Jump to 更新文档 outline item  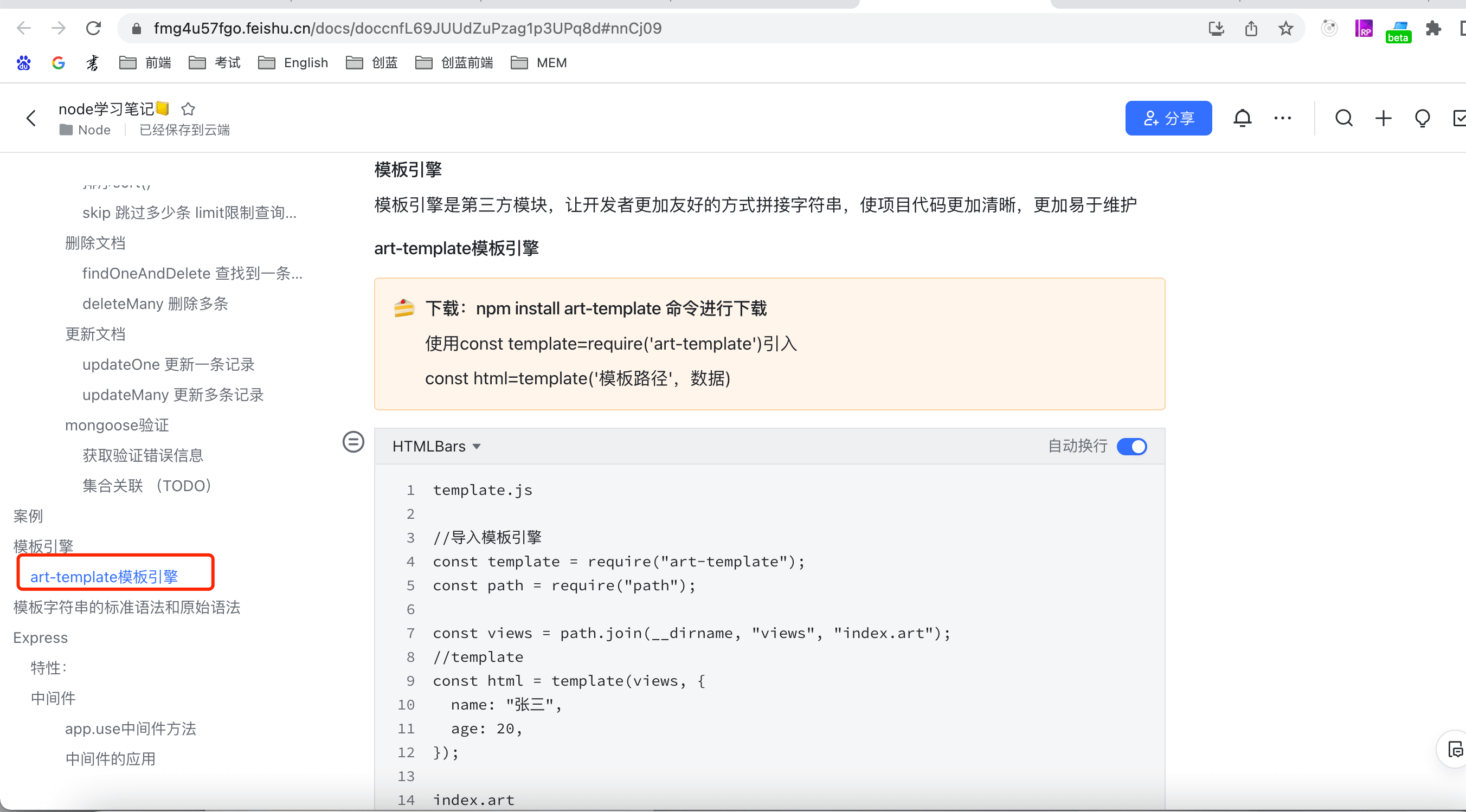tap(95, 334)
